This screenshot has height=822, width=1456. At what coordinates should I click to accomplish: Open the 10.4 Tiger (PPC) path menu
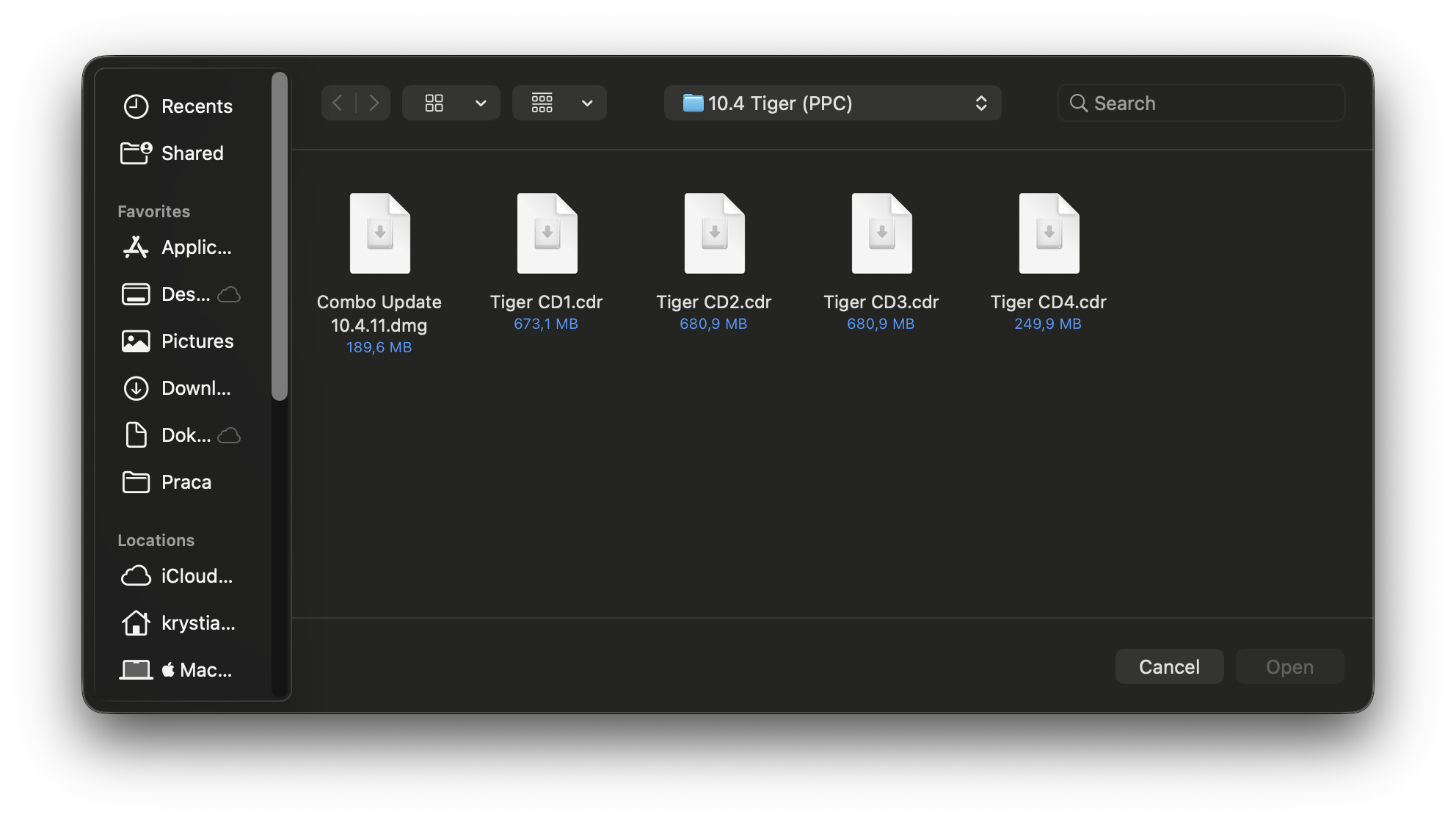pos(832,103)
